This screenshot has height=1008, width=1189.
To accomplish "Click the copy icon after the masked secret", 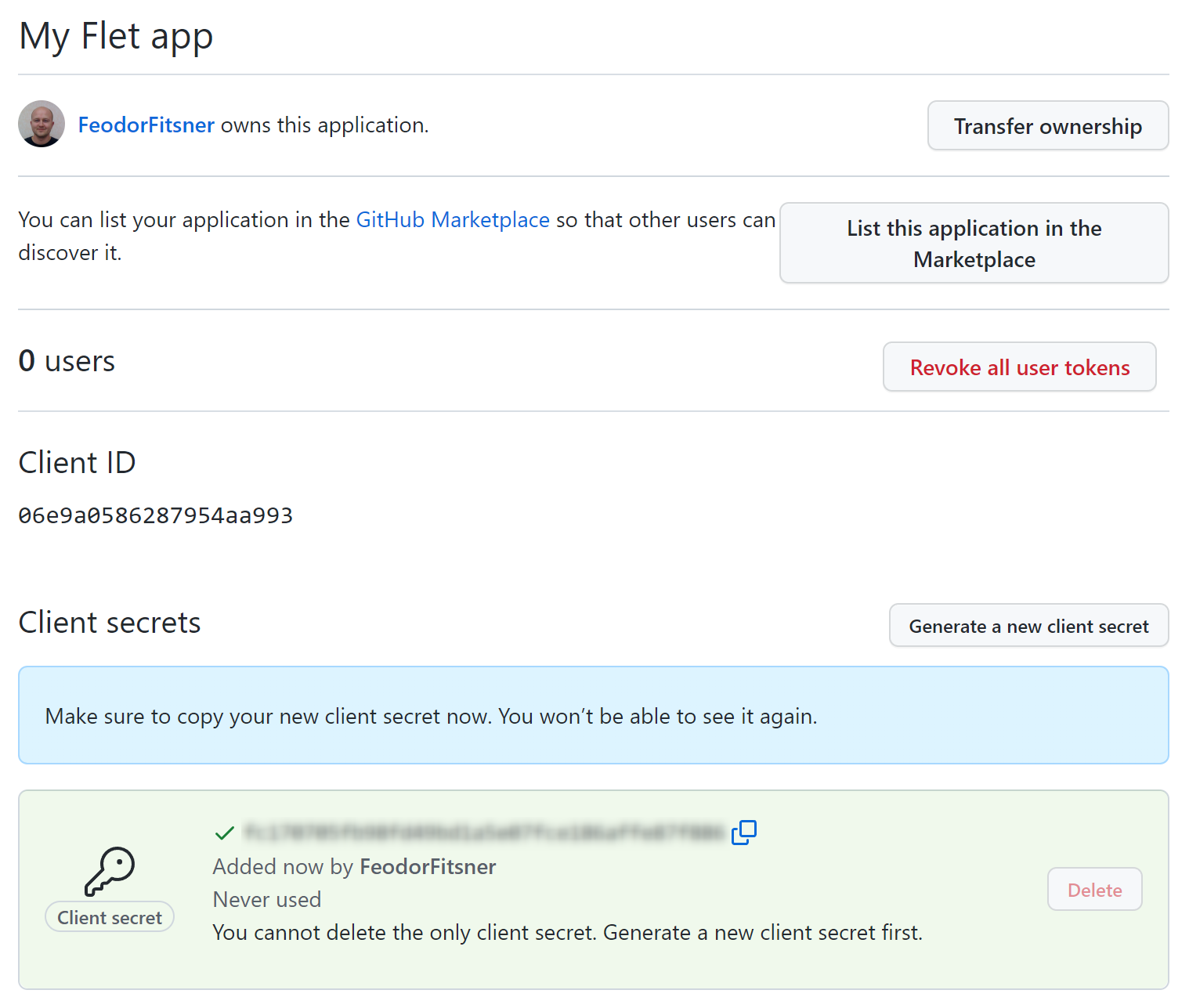I will point(744,833).
